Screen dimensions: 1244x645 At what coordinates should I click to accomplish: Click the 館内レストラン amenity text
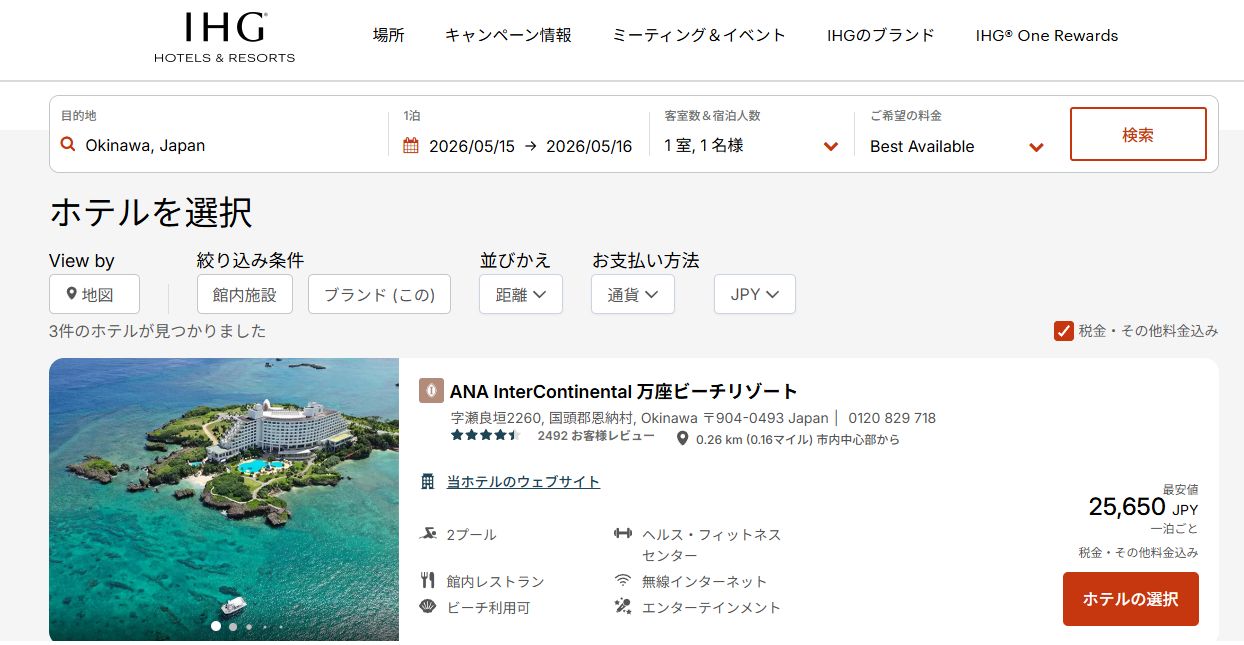click(496, 581)
